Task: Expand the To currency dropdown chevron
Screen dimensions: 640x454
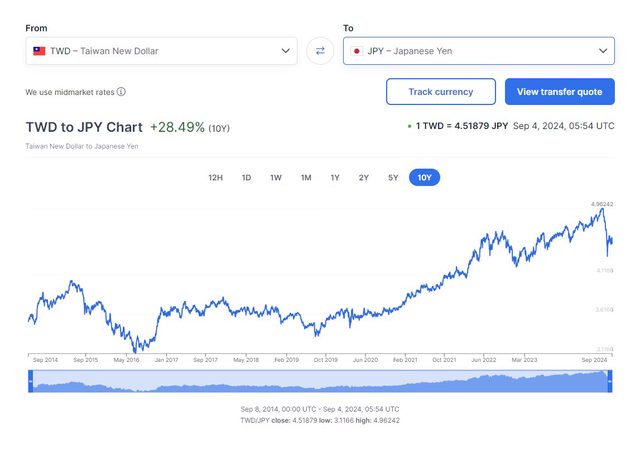Action: coord(603,50)
